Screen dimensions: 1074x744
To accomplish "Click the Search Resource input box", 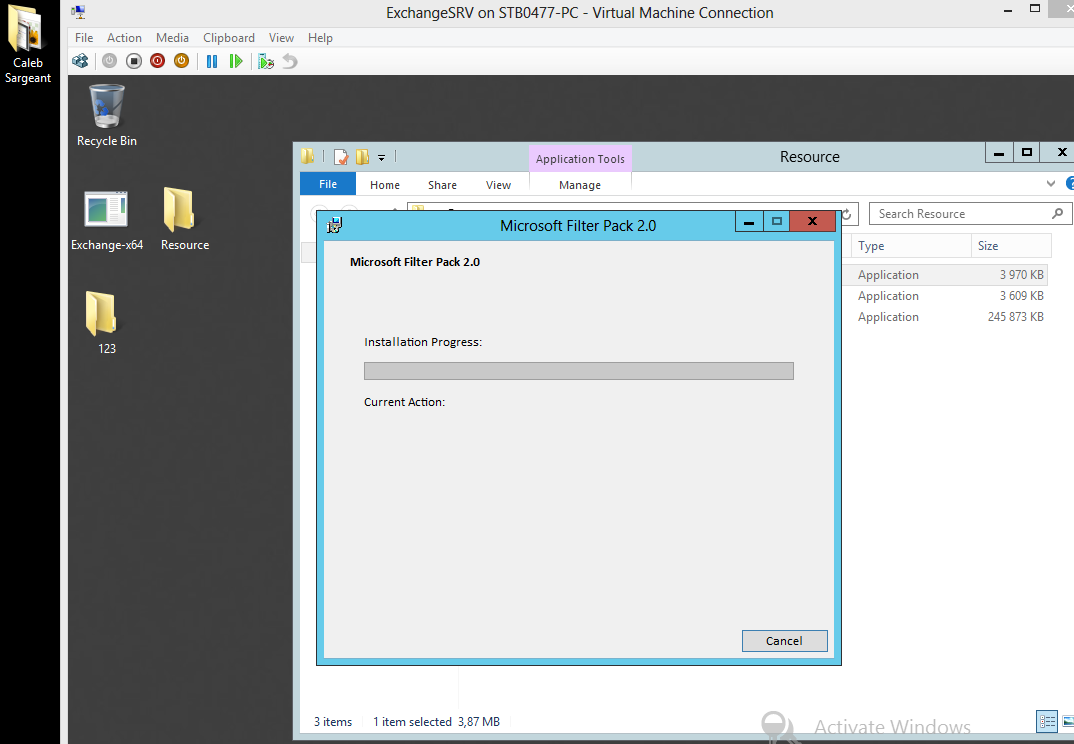I will [x=962, y=214].
